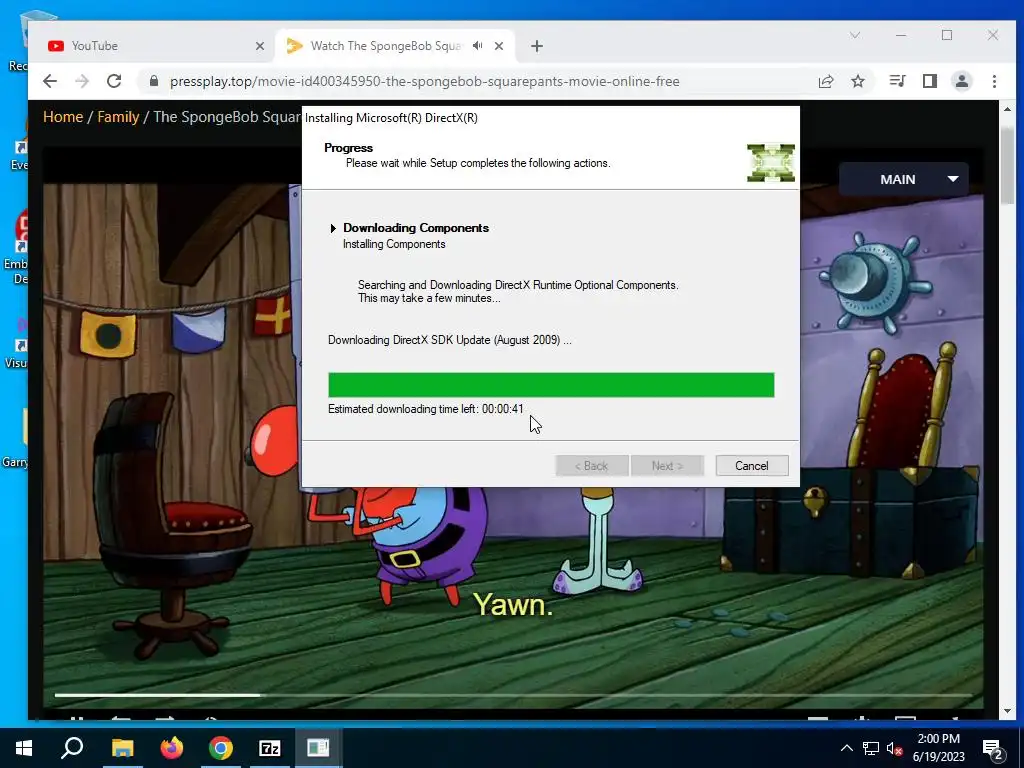Close the YouTube tab
Image resolution: width=1024 pixels, height=768 pixels.
click(260, 46)
